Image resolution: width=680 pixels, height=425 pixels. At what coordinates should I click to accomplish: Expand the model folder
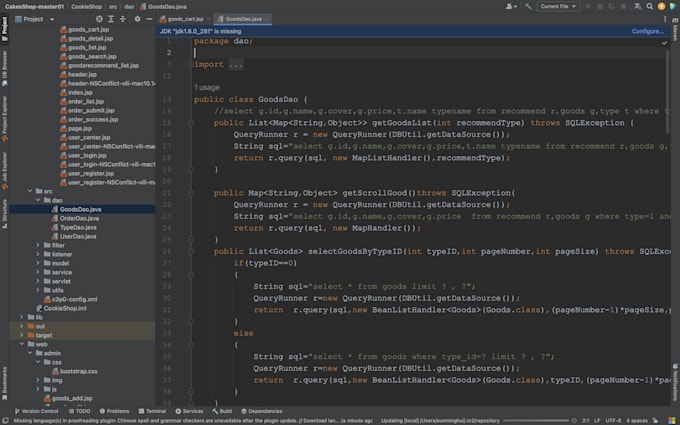pyautogui.click(x=38, y=263)
